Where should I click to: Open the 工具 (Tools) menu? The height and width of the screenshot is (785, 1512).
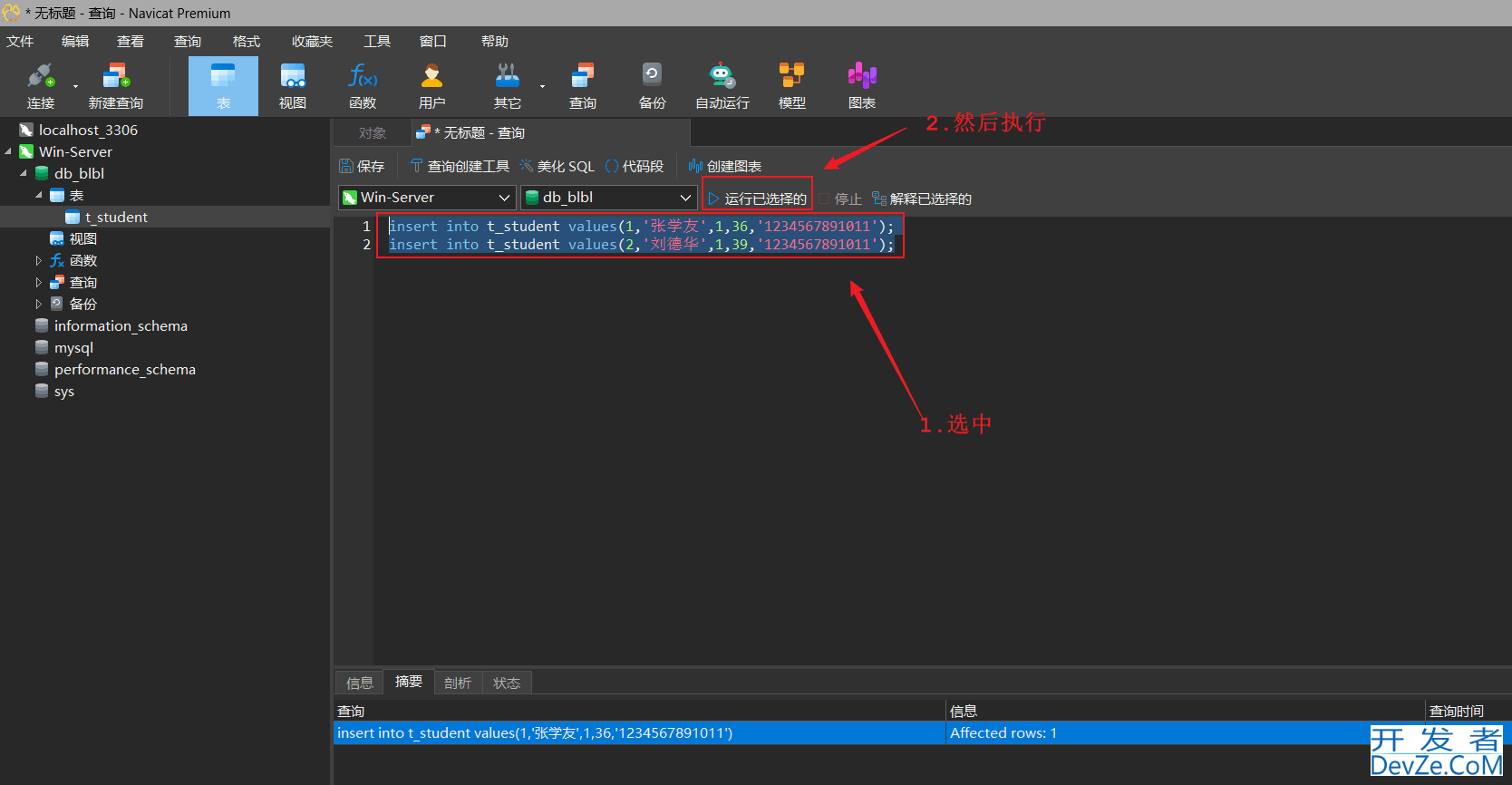pos(377,41)
